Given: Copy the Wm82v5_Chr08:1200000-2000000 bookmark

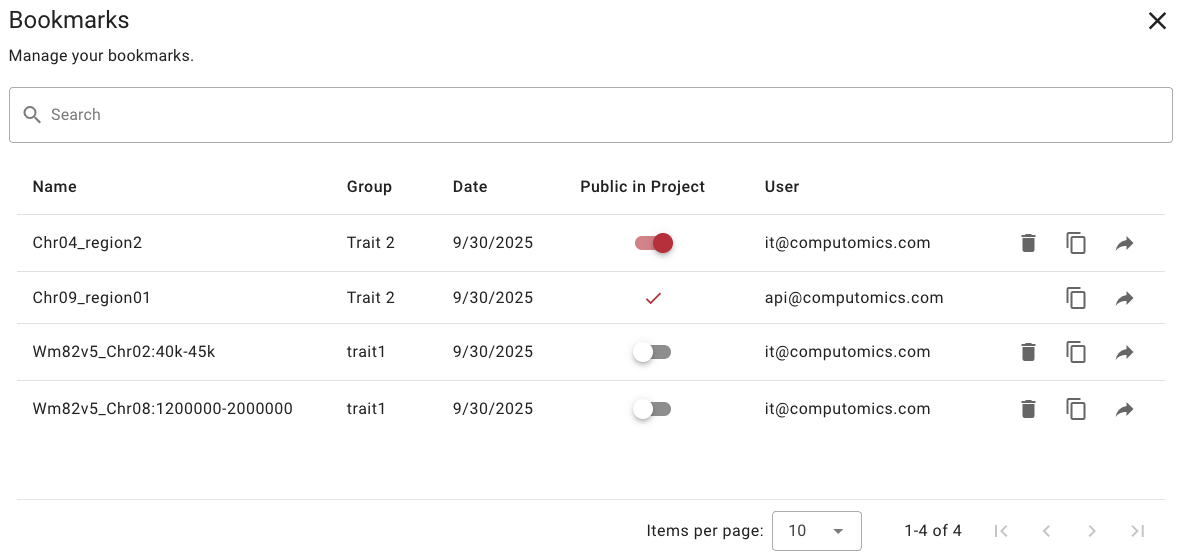Looking at the screenshot, I should pyautogui.click(x=1076, y=409).
